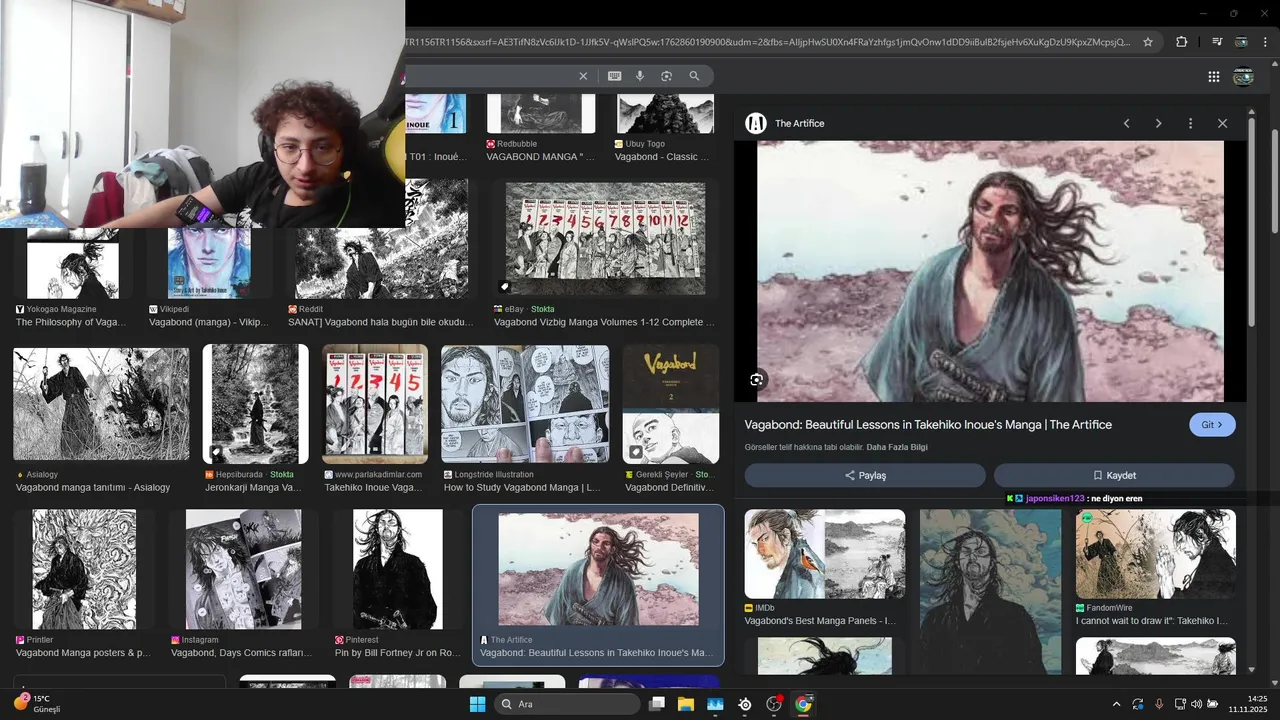Click The Artifice source name in panel header
The height and width of the screenshot is (720, 1280).
(x=800, y=123)
